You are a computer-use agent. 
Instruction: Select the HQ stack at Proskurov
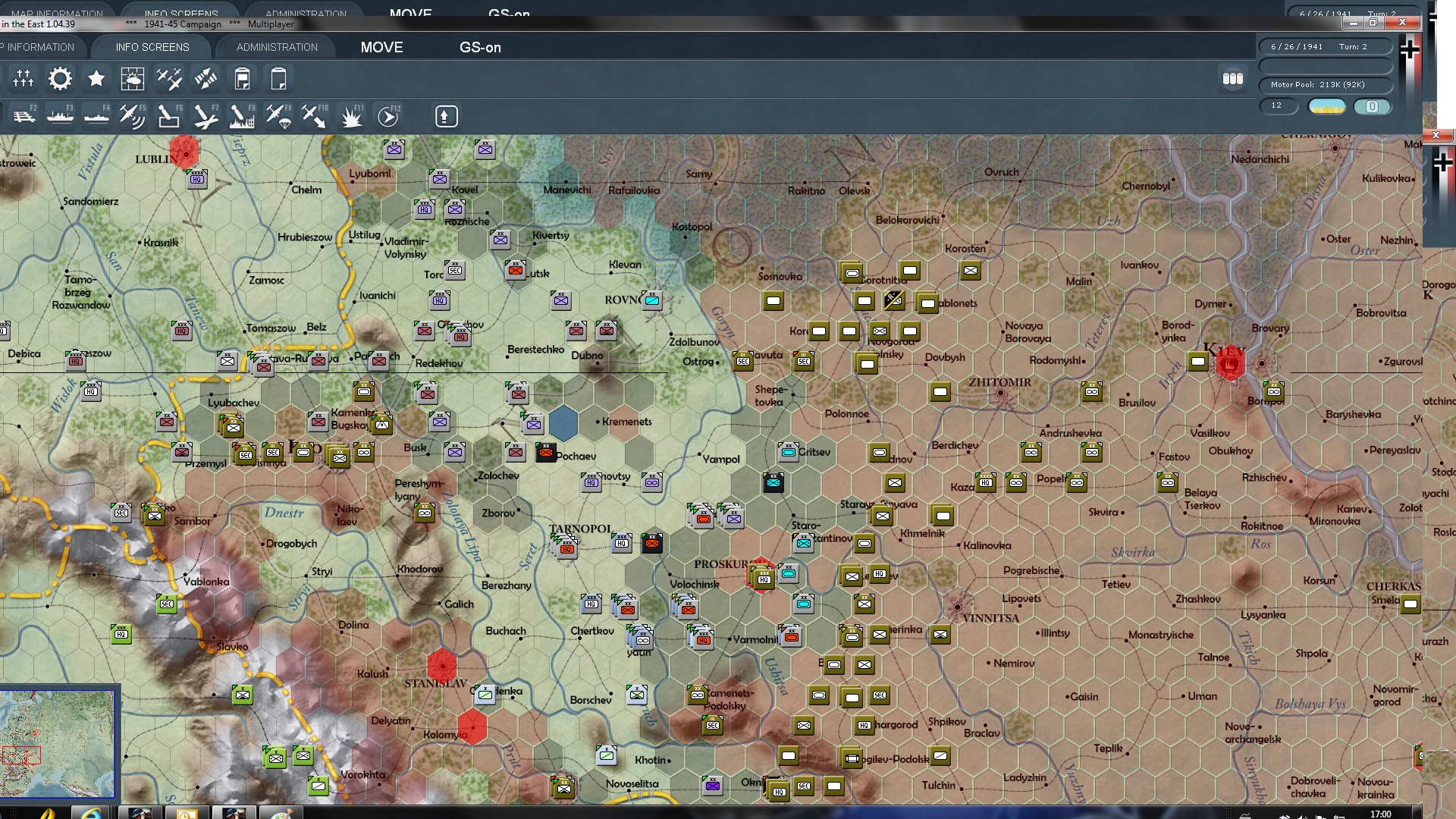pos(762,577)
